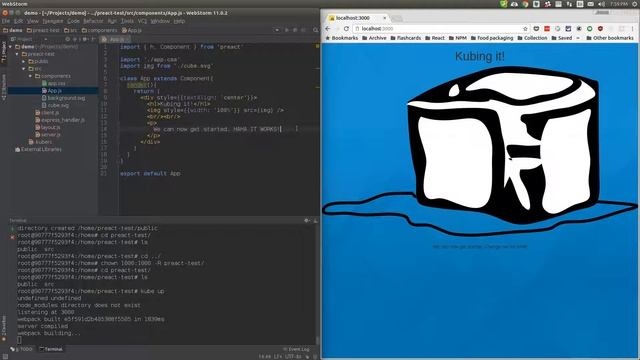The width and height of the screenshot is (640, 360).
Task: Open bookmarks overflow chevron in Chrome
Action: point(578,38)
